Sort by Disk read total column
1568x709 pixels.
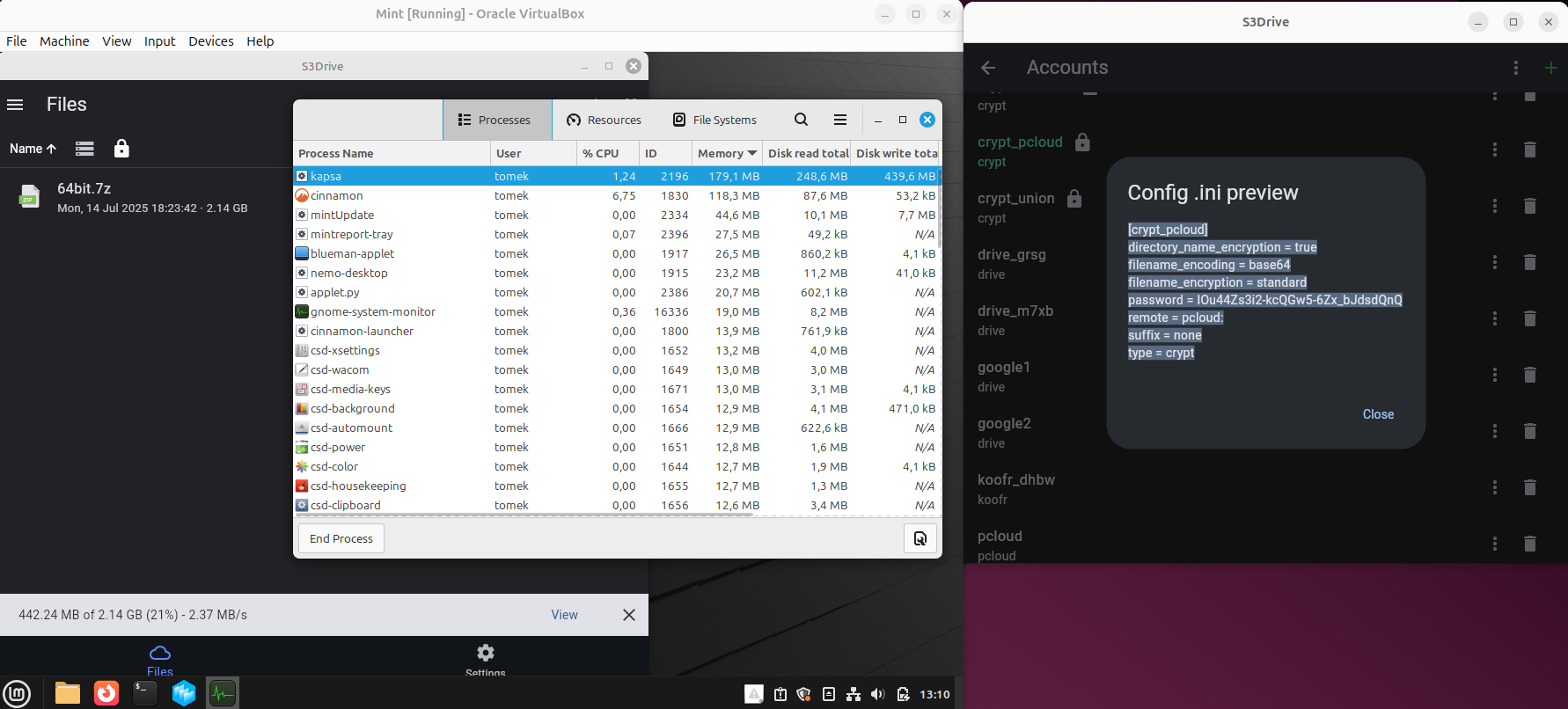click(807, 153)
